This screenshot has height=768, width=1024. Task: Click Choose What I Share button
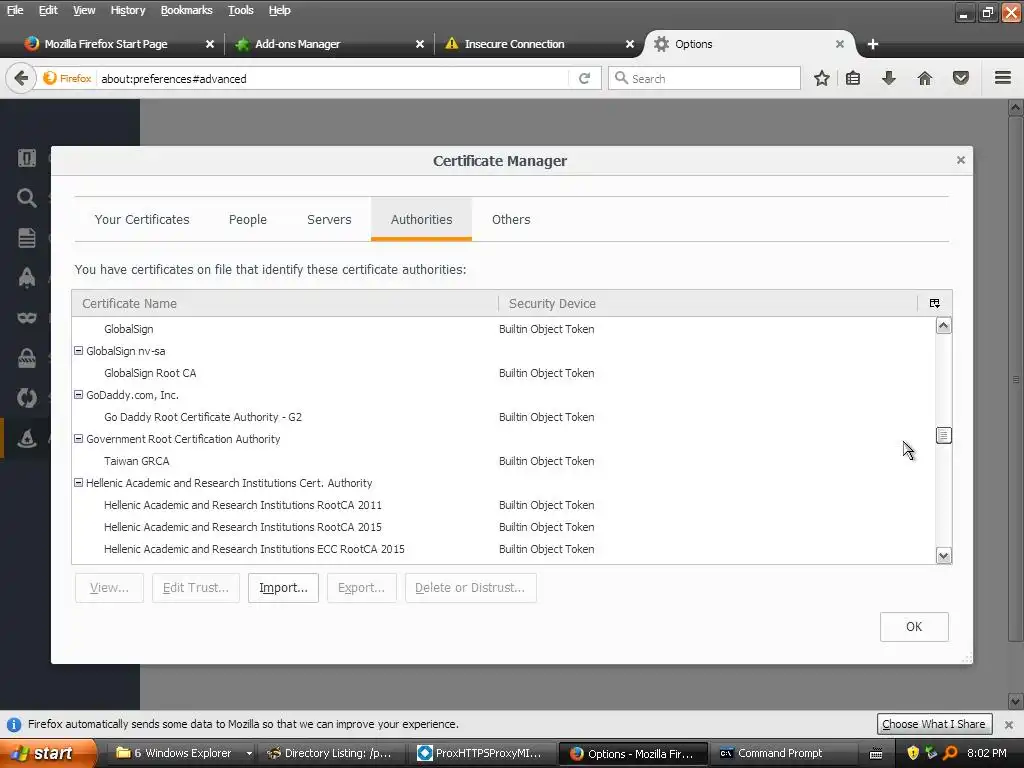[x=934, y=724]
